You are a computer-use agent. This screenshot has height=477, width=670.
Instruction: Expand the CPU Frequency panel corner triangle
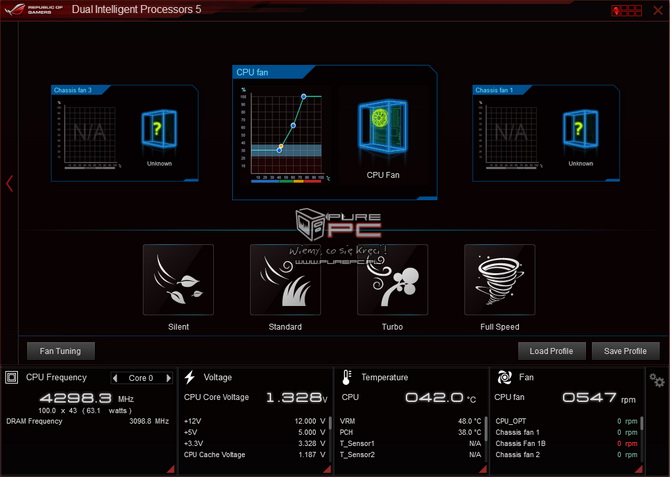[x=170, y=469]
